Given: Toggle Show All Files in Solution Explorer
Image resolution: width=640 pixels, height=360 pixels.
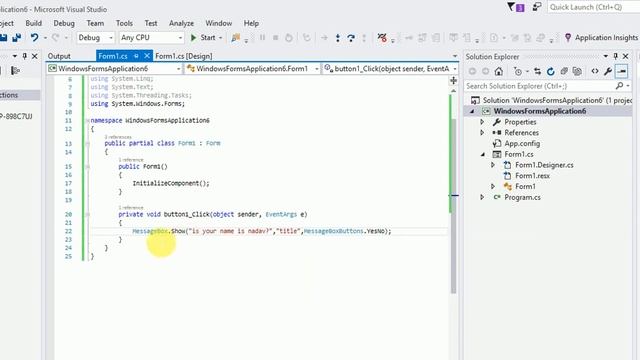Looking at the screenshot, I should point(577,71).
